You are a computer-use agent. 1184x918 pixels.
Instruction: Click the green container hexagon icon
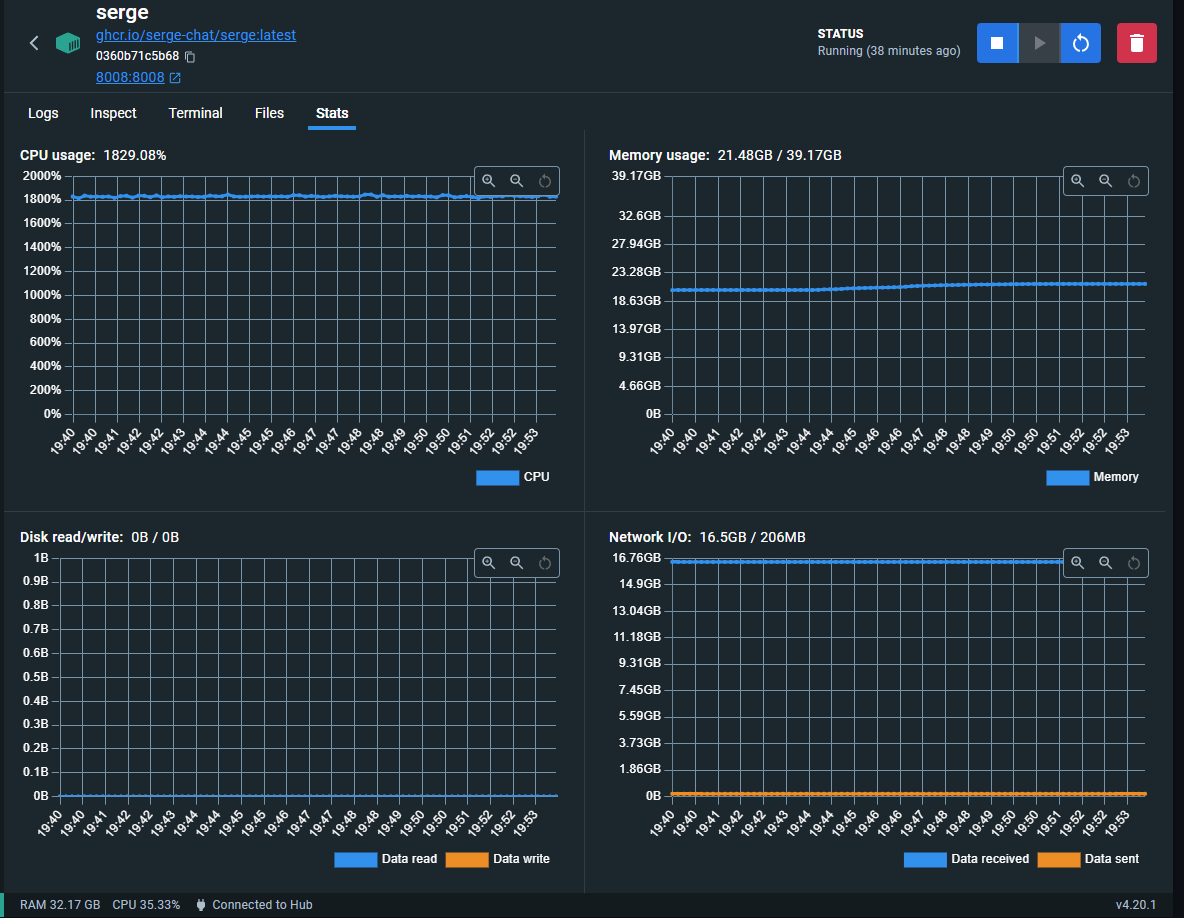pyautogui.click(x=67, y=43)
